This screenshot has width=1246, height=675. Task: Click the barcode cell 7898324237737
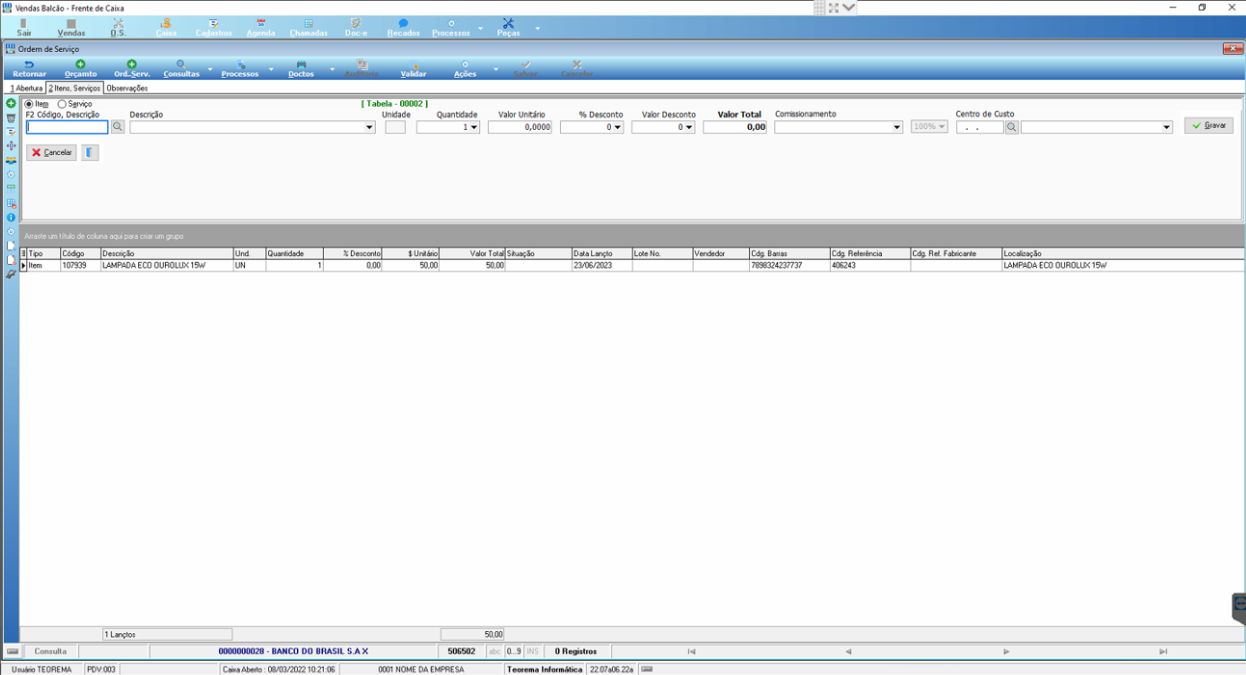[789, 266]
